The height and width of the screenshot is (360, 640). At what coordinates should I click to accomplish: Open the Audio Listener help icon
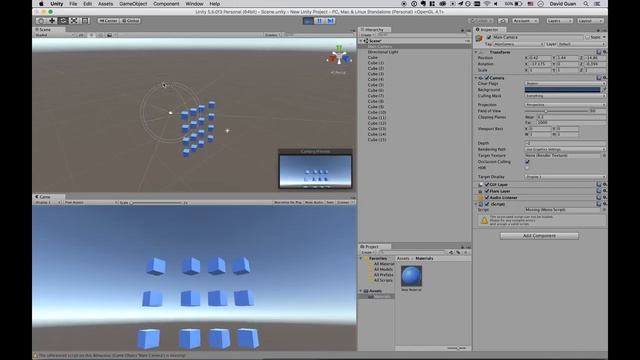tap(599, 197)
